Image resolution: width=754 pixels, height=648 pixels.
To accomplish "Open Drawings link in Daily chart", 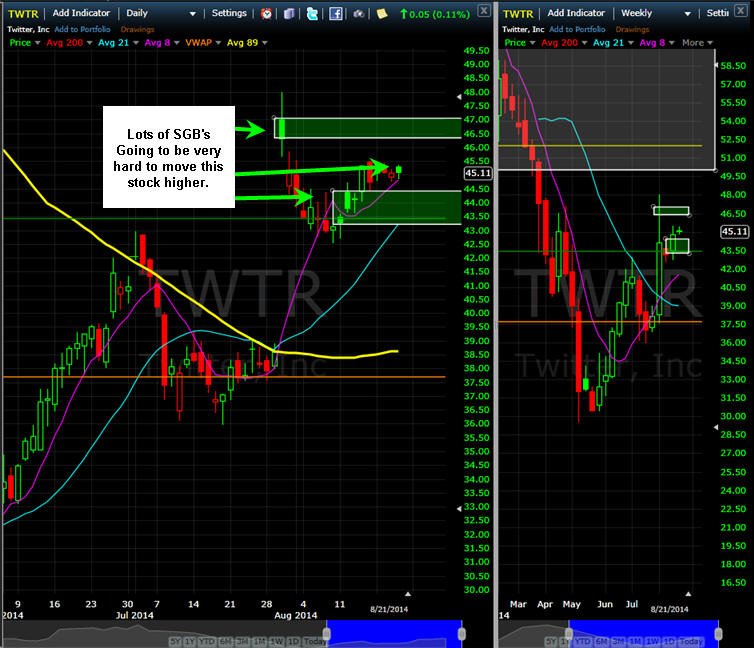I will click(138, 29).
